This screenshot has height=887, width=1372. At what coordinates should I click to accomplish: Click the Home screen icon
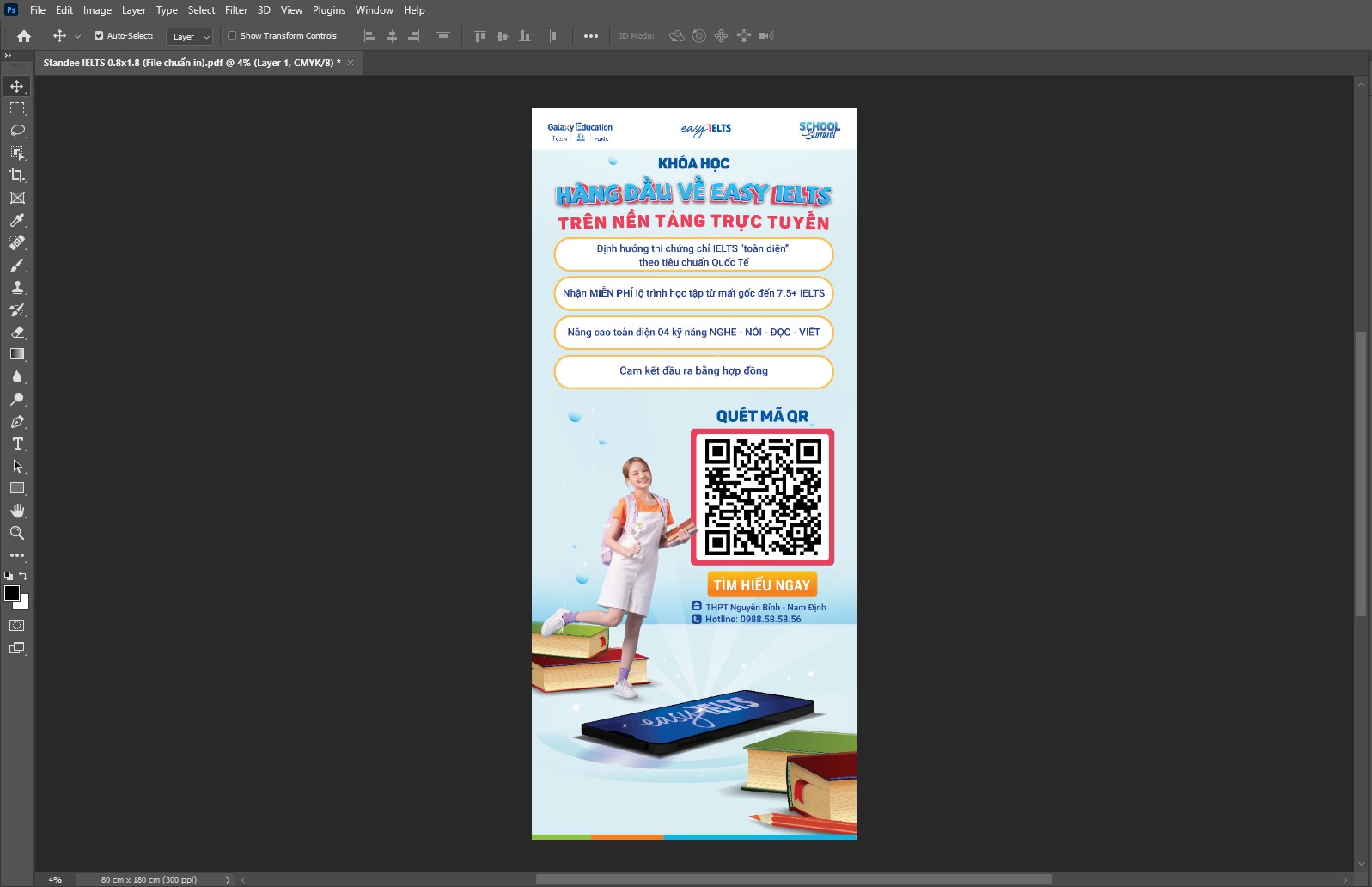[24, 36]
